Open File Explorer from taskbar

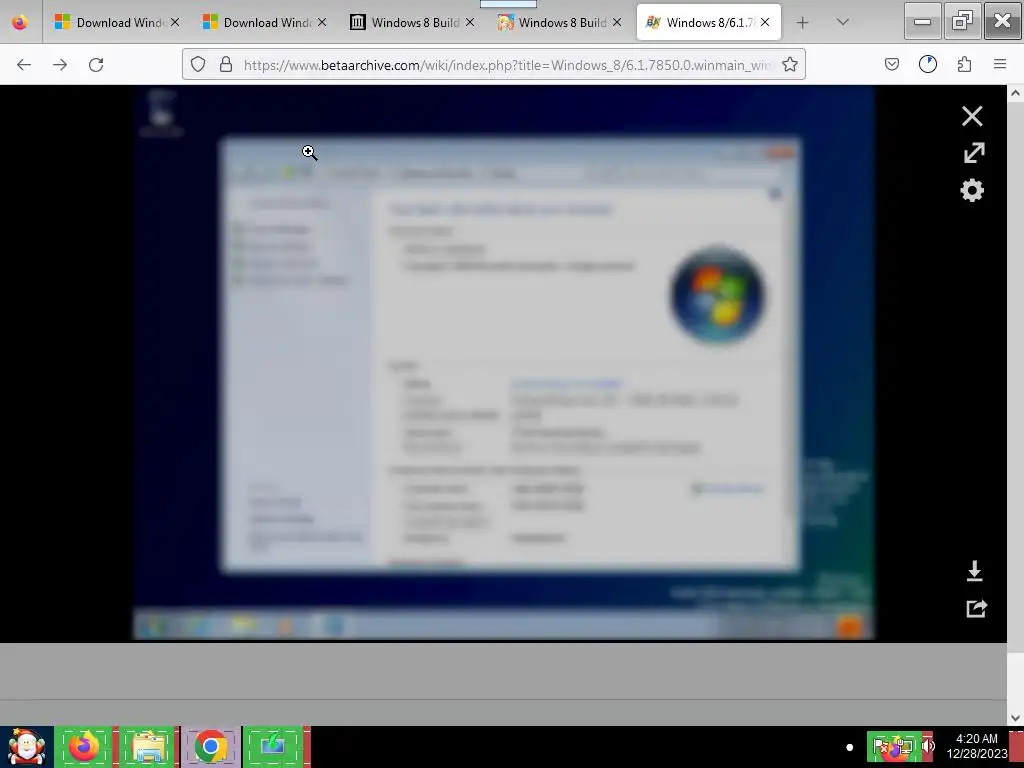[x=148, y=746]
